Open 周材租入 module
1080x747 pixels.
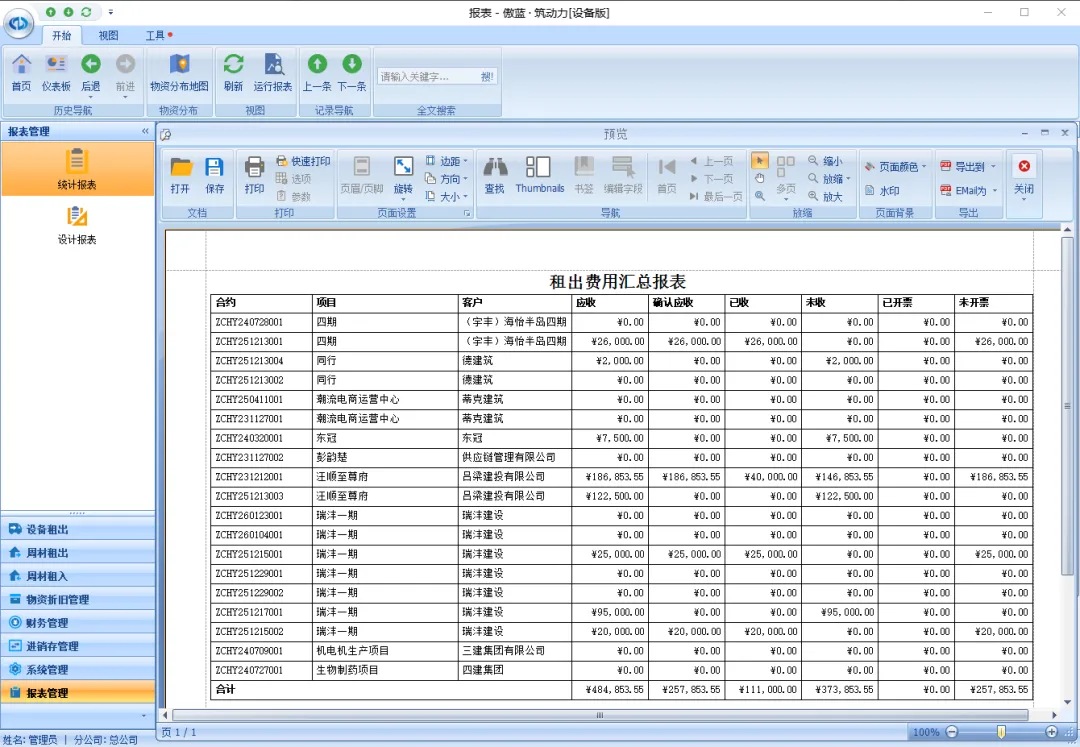pyautogui.click(x=77, y=576)
